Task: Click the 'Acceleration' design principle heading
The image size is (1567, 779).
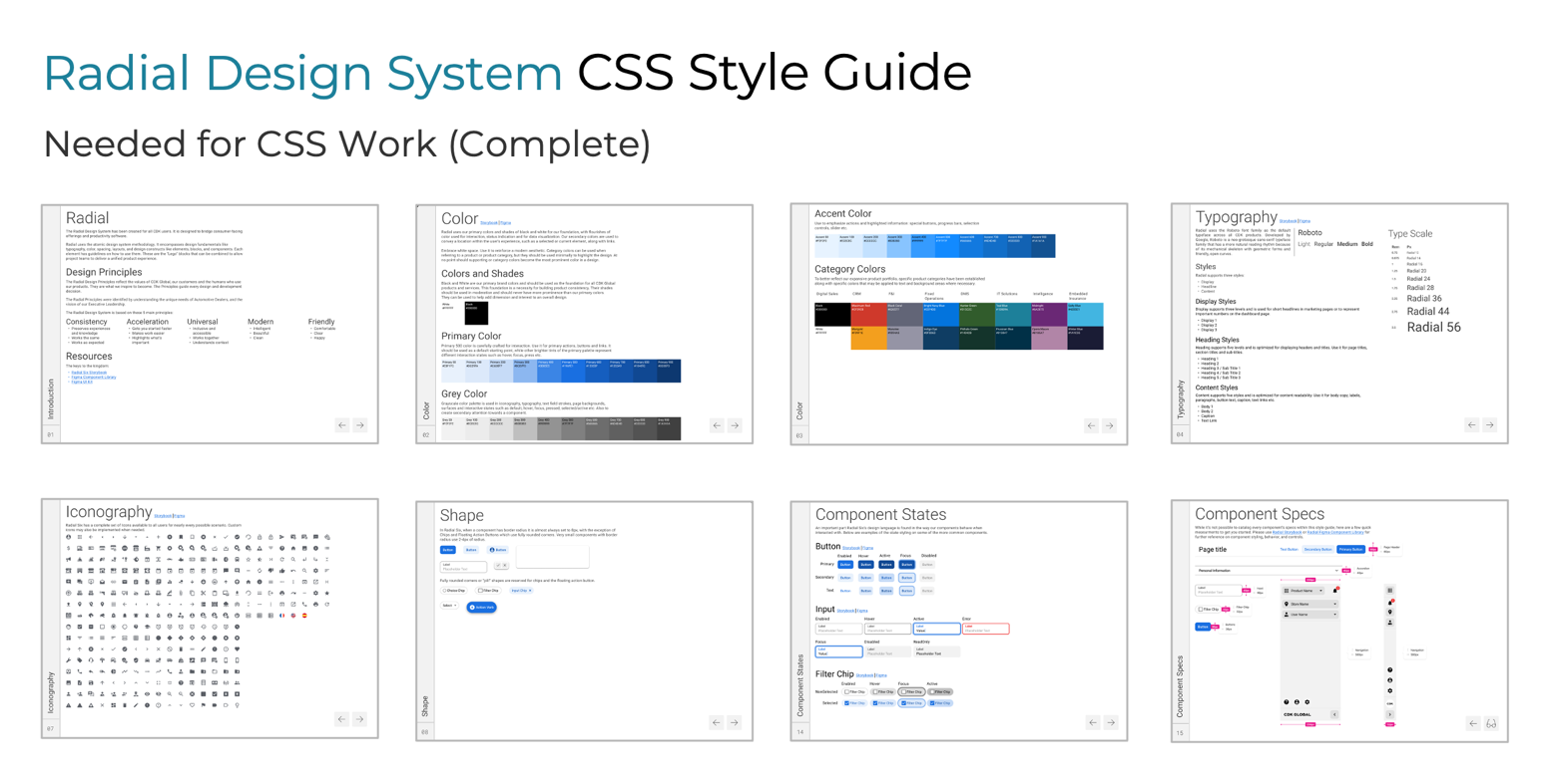Action: (x=147, y=322)
